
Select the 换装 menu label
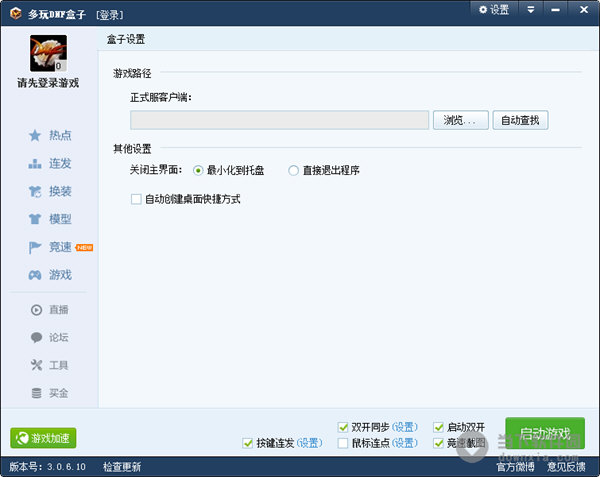(60, 191)
